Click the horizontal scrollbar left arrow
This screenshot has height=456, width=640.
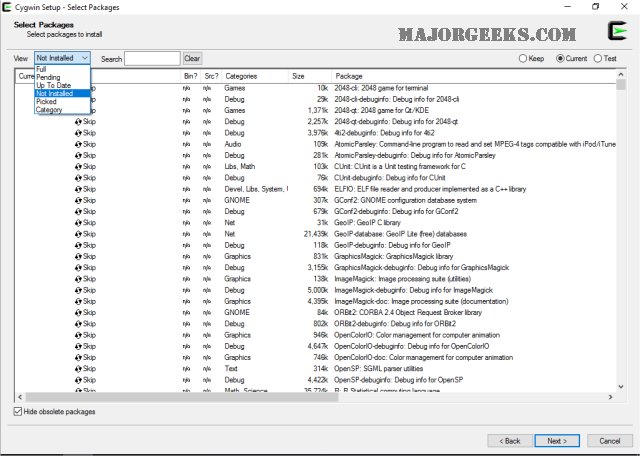pyautogui.click(x=20, y=397)
